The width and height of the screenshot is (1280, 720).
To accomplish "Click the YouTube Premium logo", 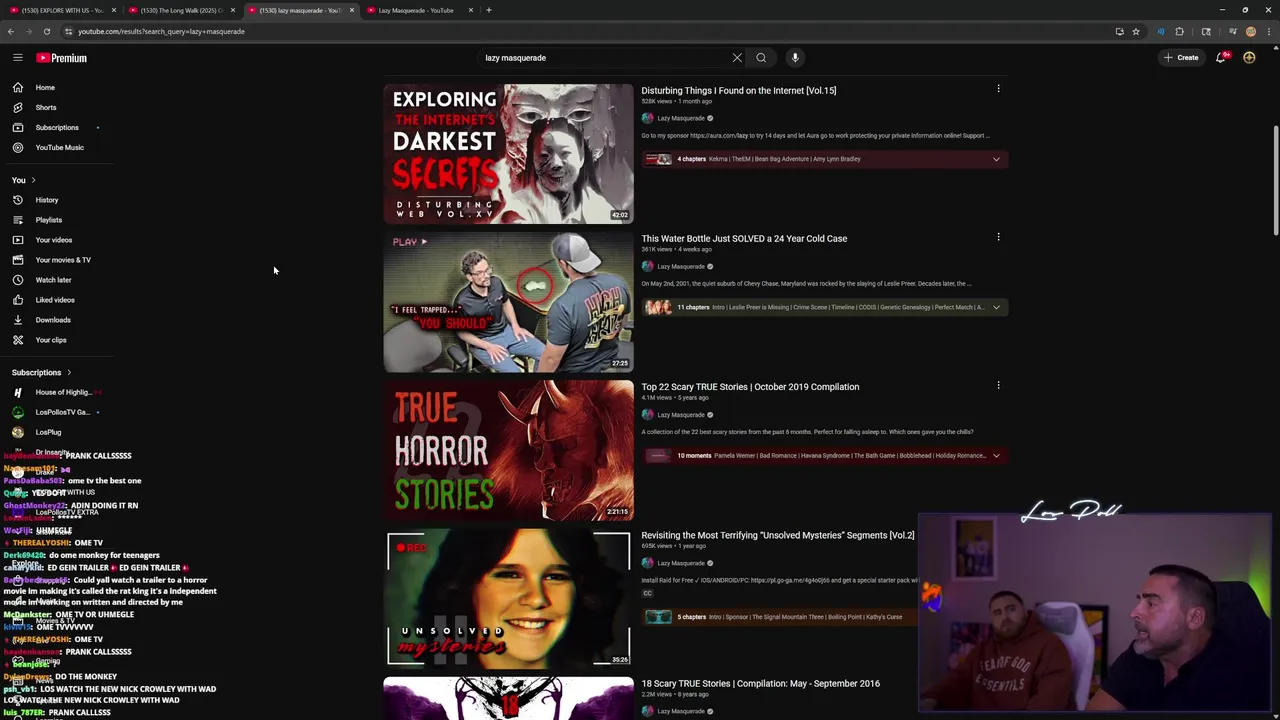I will (x=62, y=58).
